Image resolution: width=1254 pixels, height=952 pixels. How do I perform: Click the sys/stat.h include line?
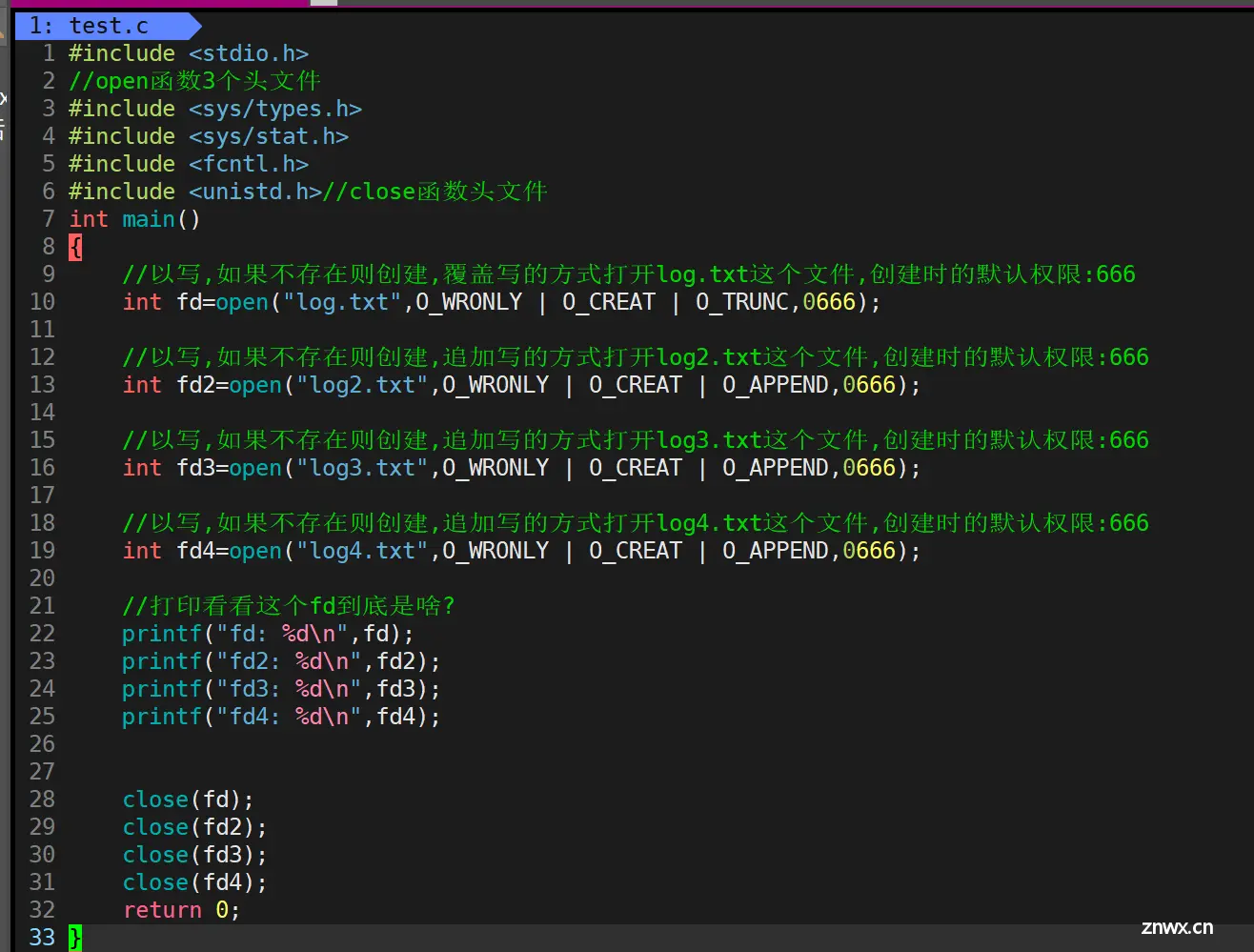click(209, 136)
